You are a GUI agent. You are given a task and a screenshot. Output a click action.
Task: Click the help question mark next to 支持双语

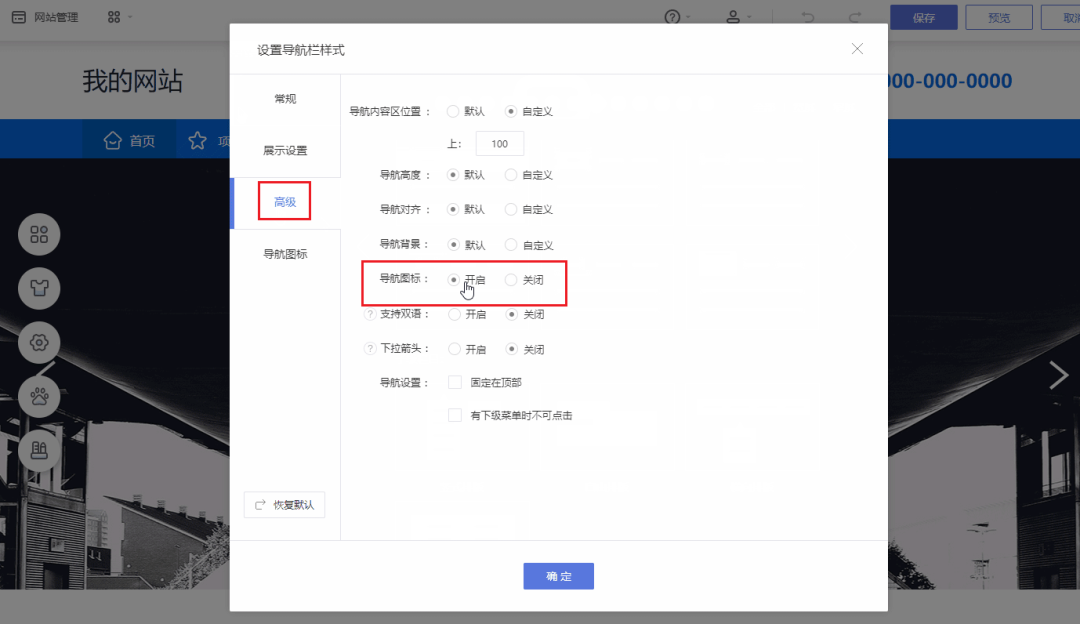[370, 314]
